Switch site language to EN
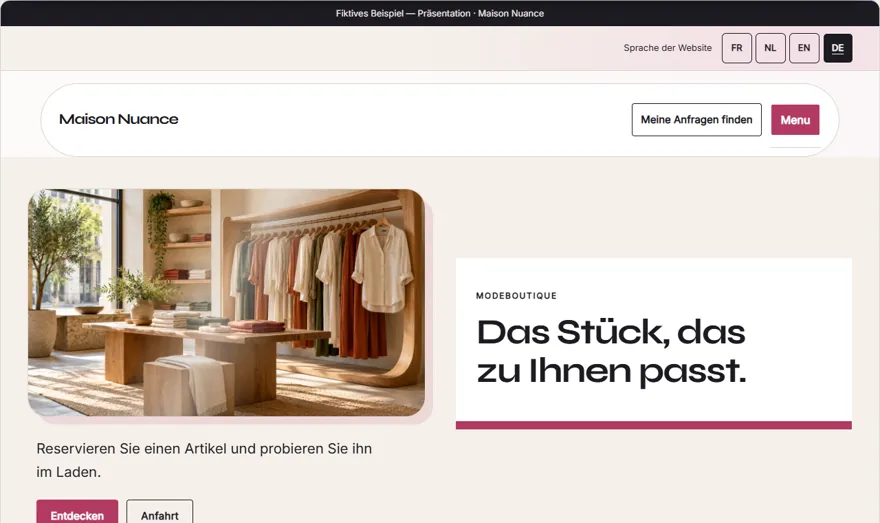Image resolution: width=880 pixels, height=523 pixels. pos(804,48)
